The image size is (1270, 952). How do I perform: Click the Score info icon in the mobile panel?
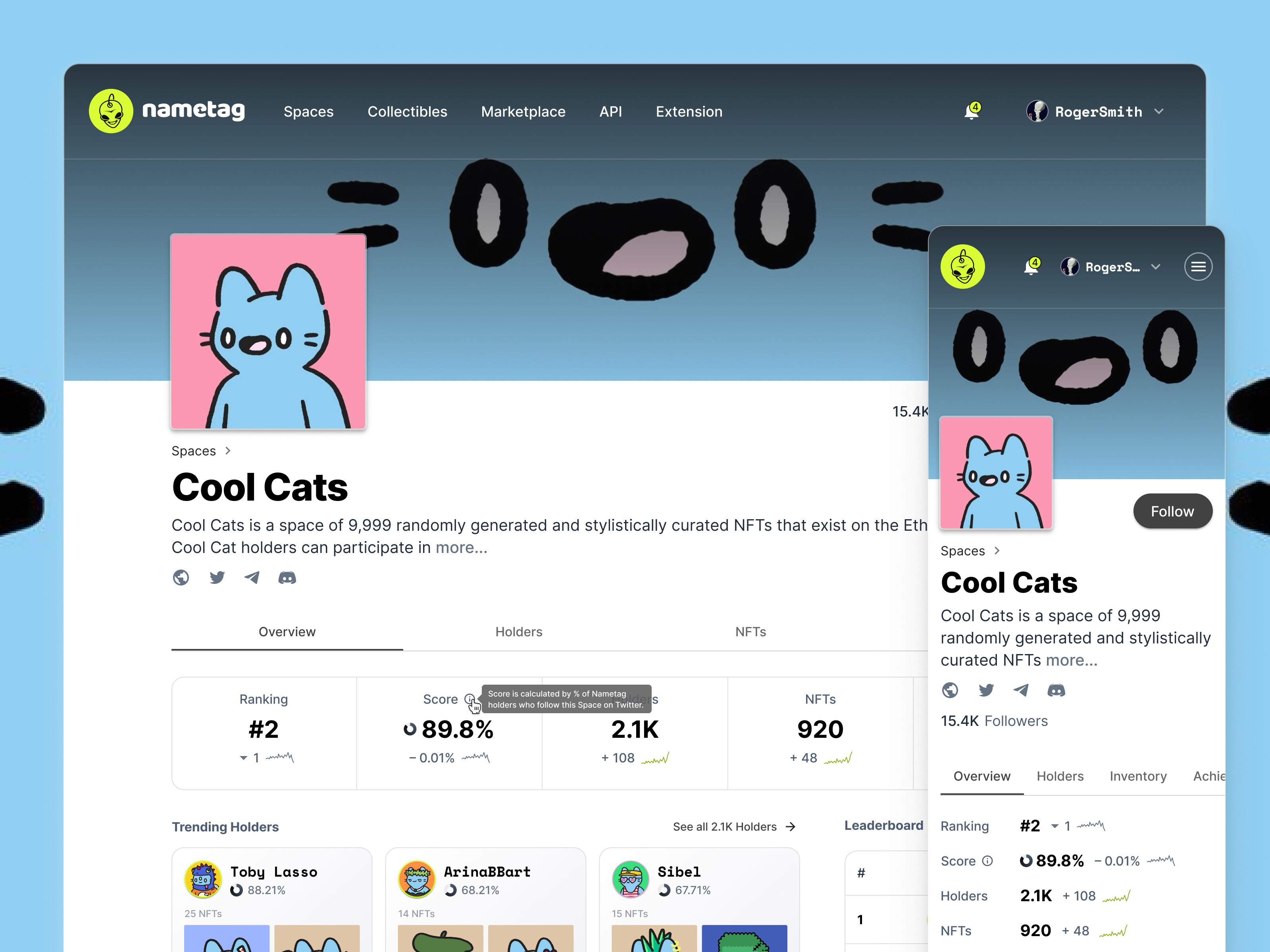pos(987,861)
